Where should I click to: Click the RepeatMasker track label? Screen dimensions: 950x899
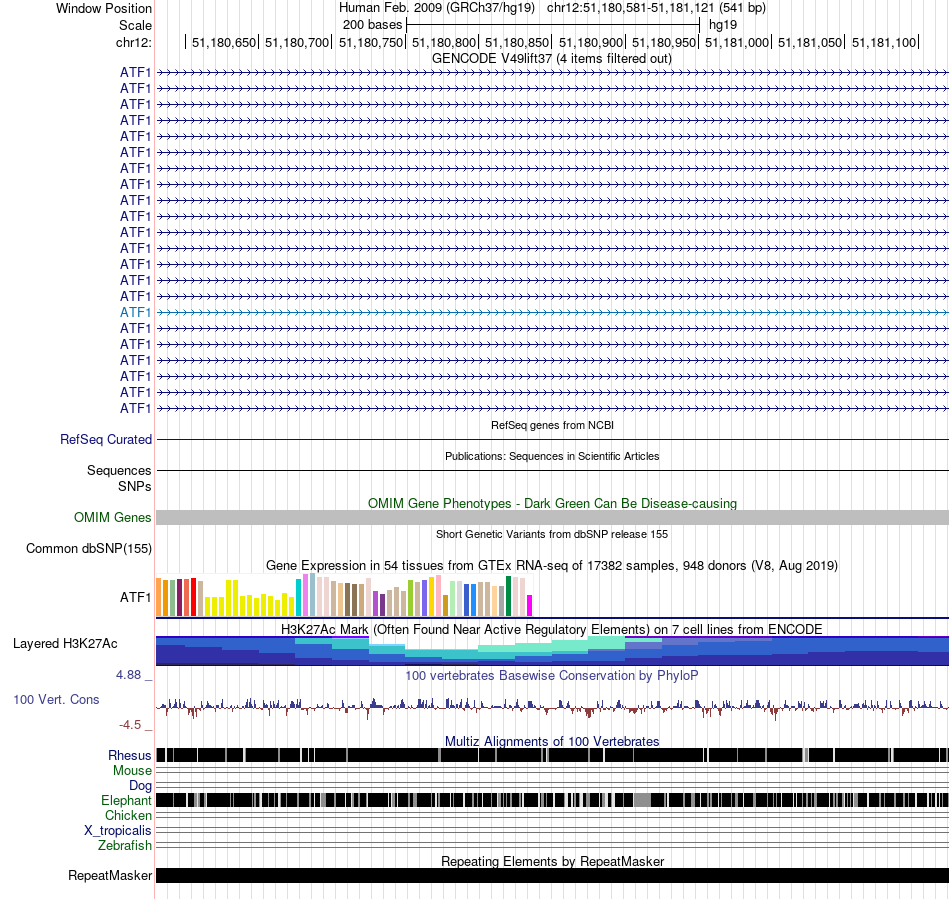(x=110, y=875)
